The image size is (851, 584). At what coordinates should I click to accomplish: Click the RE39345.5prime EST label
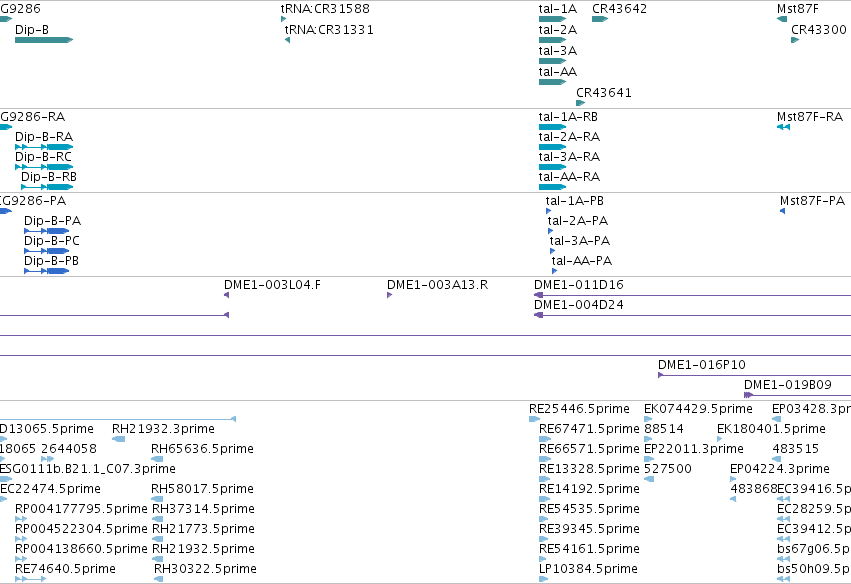tap(589, 529)
